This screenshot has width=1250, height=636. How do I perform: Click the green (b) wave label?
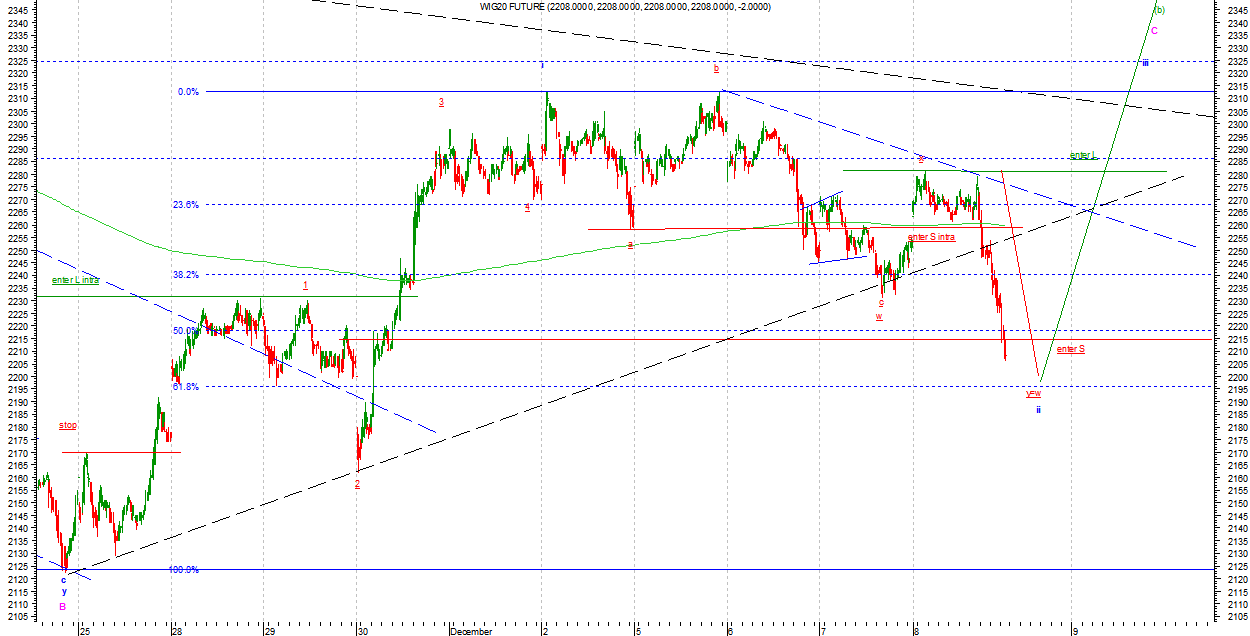1159,10
